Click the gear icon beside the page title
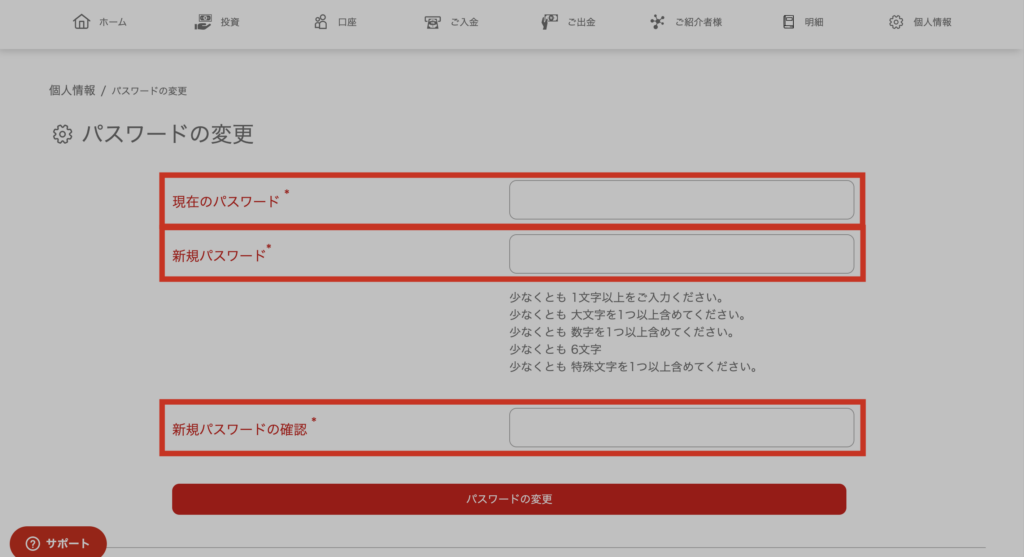Viewport: 1024px width, 557px height. [x=62, y=135]
